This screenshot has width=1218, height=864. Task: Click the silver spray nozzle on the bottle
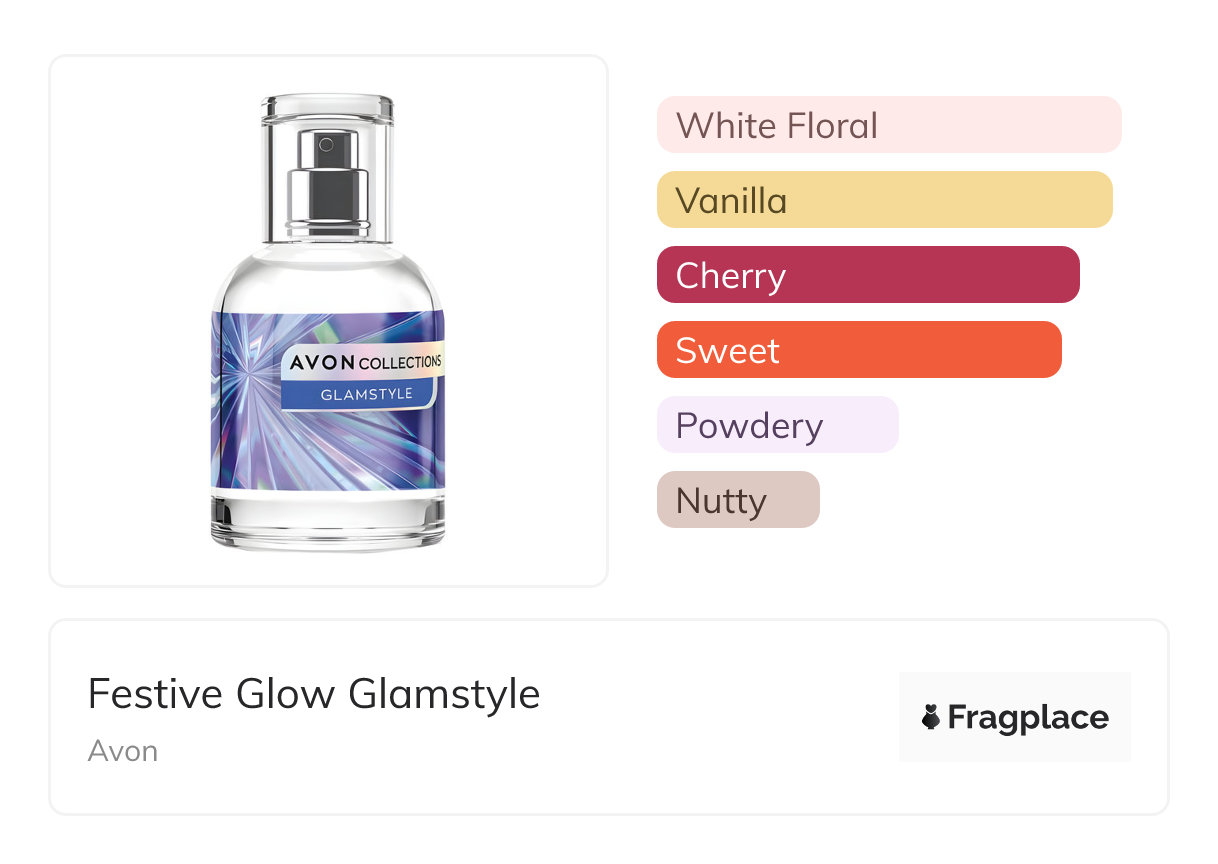click(327, 148)
